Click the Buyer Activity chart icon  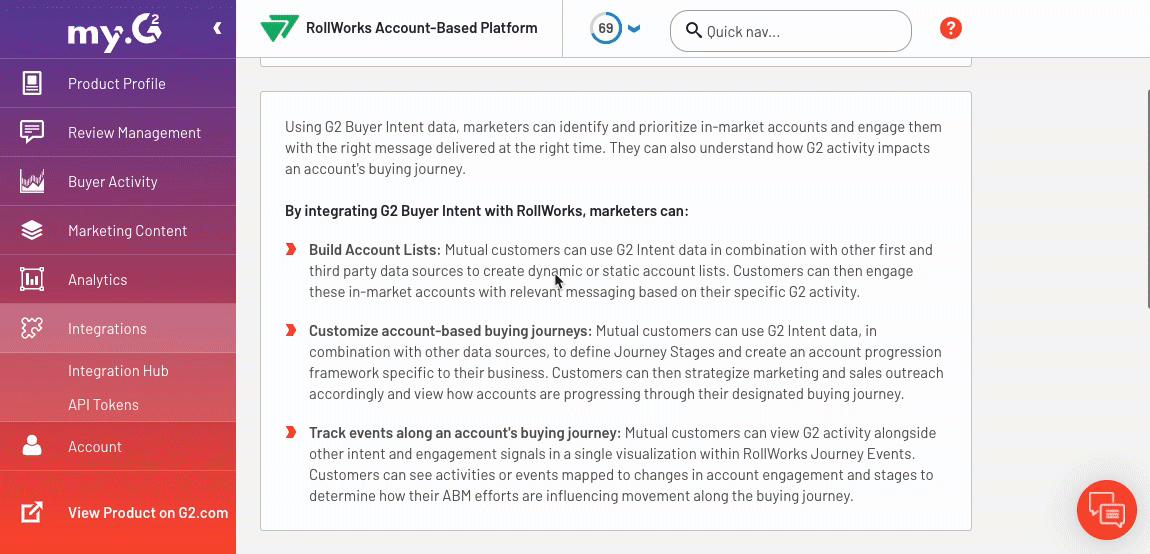click(32, 182)
